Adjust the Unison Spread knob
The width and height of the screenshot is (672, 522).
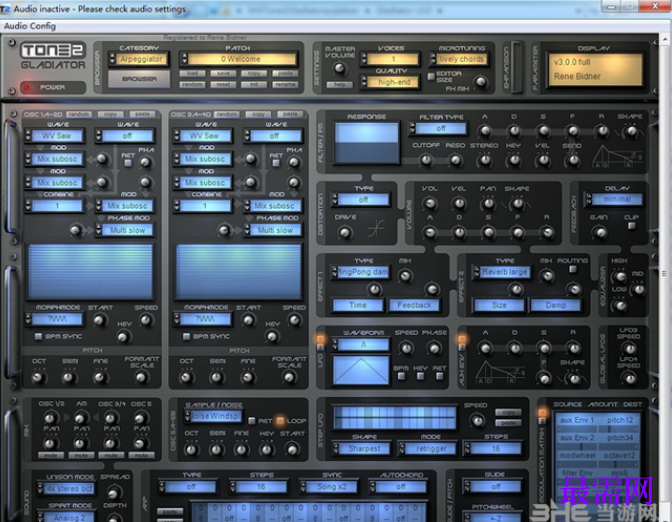coord(114,492)
